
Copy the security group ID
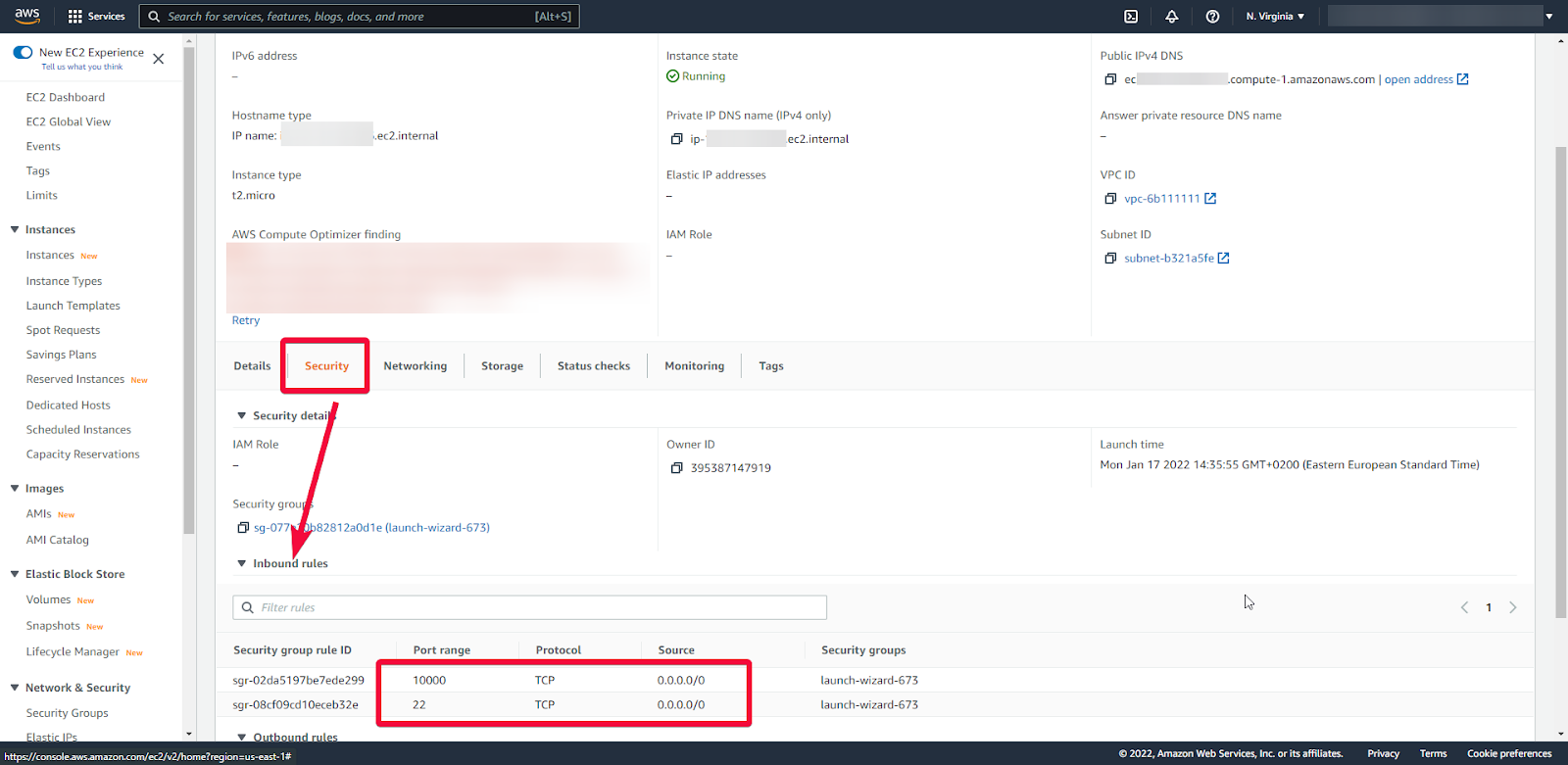click(x=243, y=528)
